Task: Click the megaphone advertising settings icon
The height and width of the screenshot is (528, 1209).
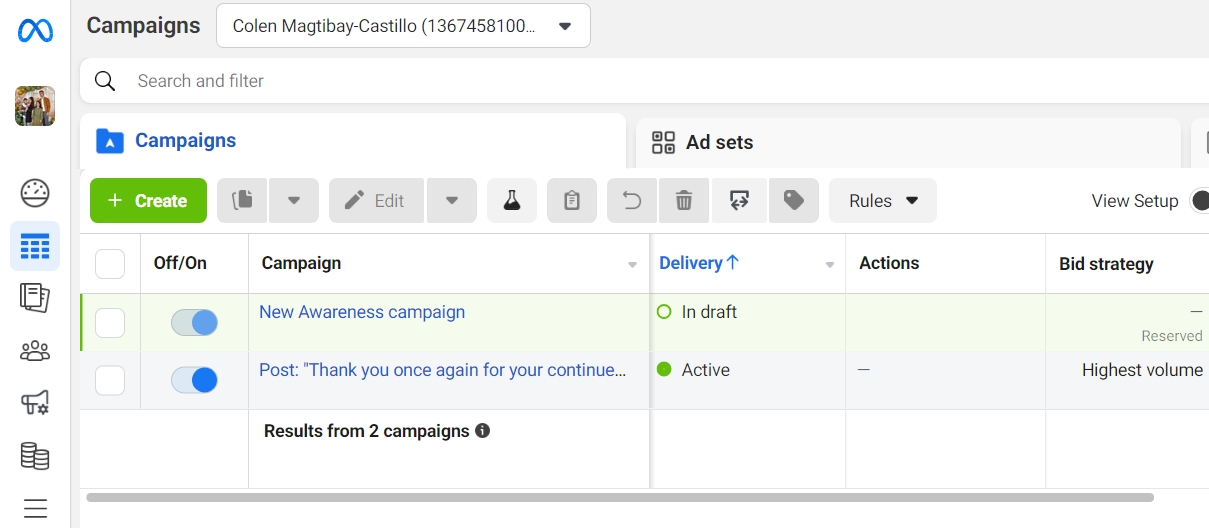Action: tap(35, 403)
